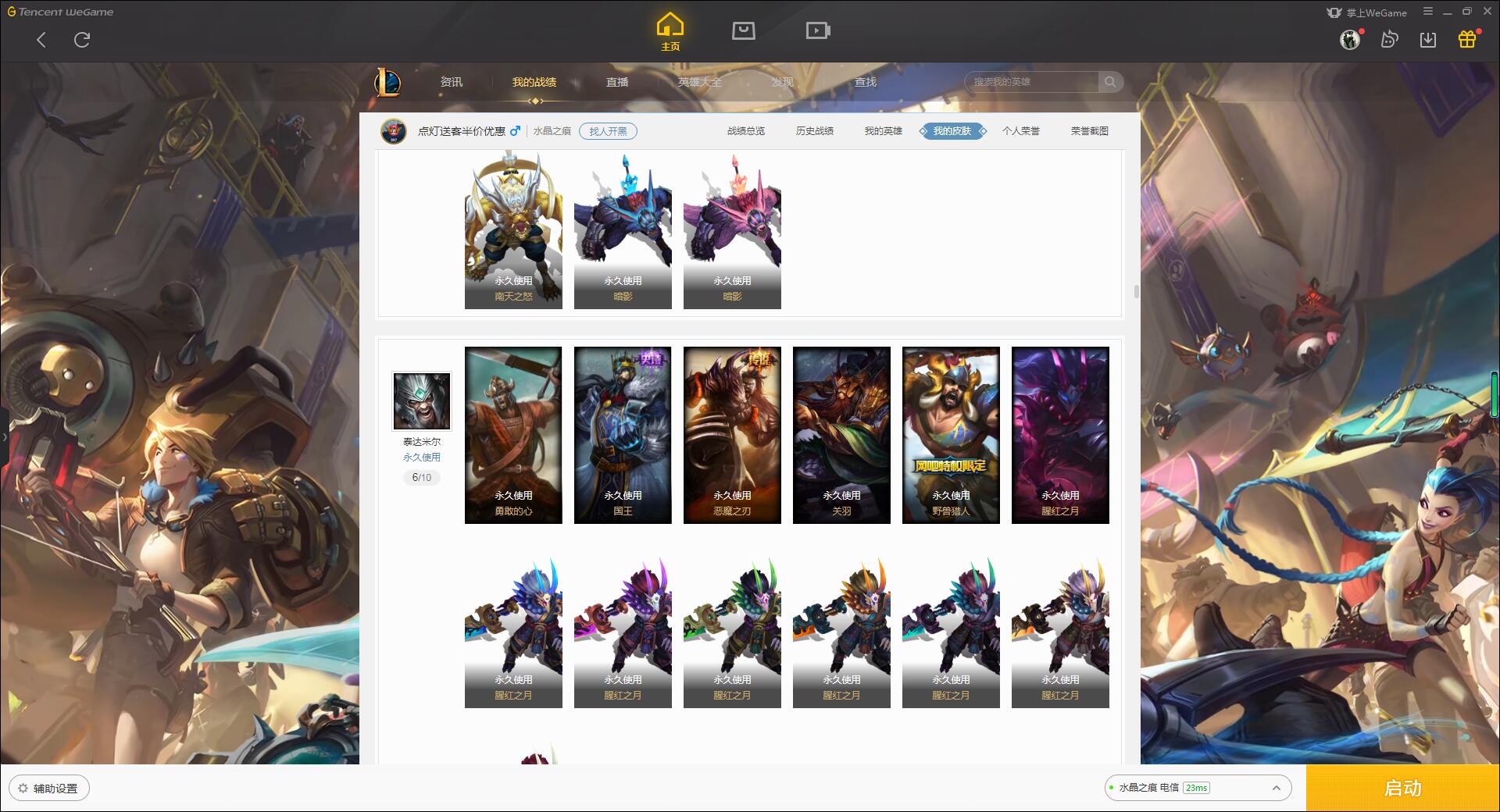Go back with the left arrow icon
Screen dimensions: 1500x812
tap(41, 40)
